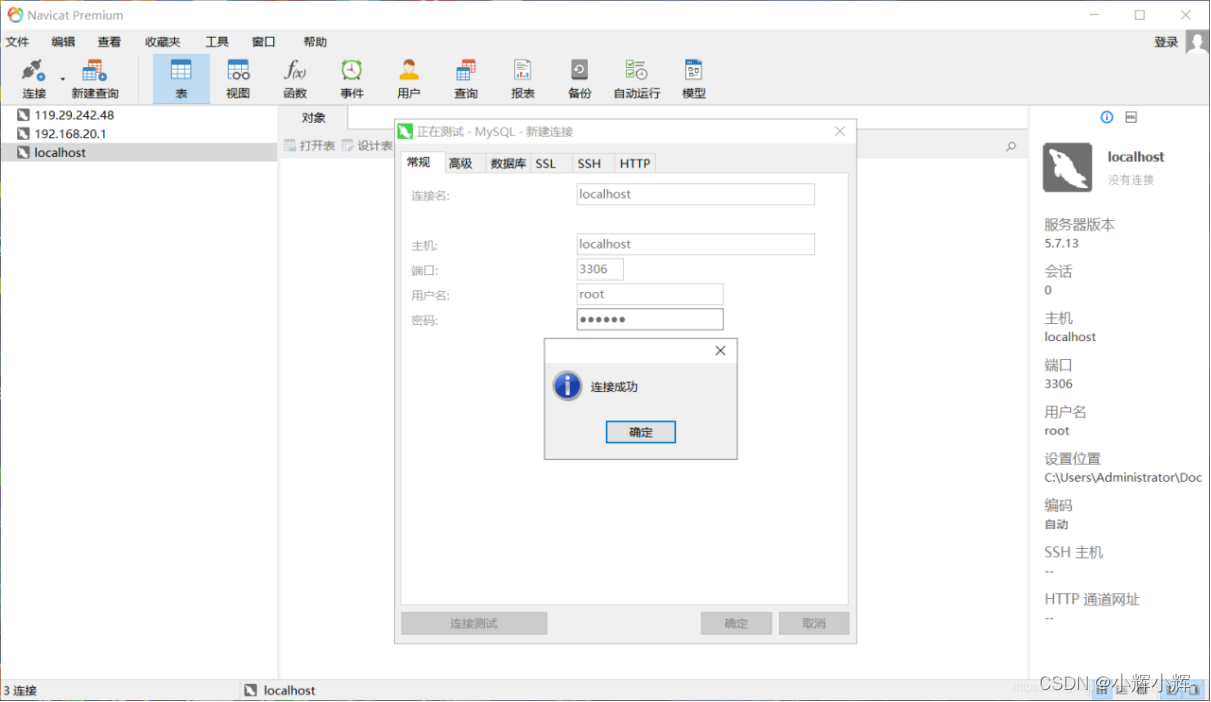Click the Navicat Premium title bar logo
This screenshot has height=702, width=1211.
(x=15, y=15)
